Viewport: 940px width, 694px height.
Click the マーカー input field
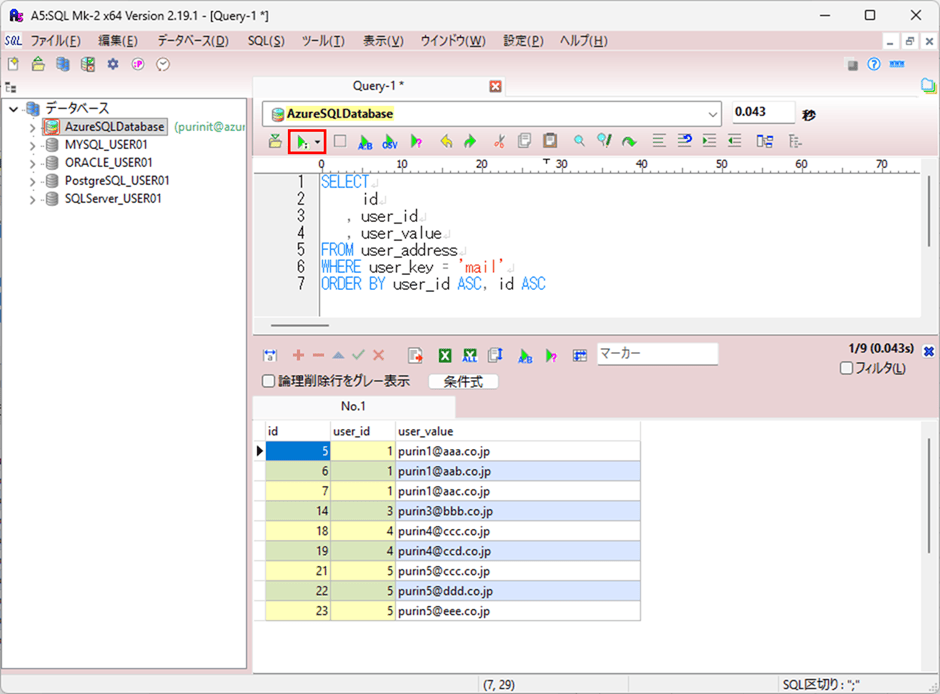point(657,354)
